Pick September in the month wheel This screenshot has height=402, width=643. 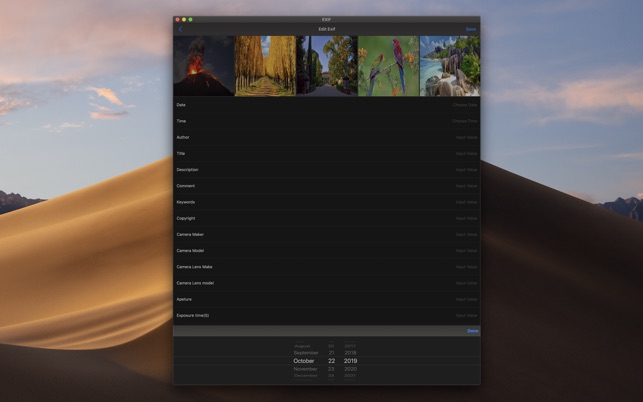click(x=306, y=353)
